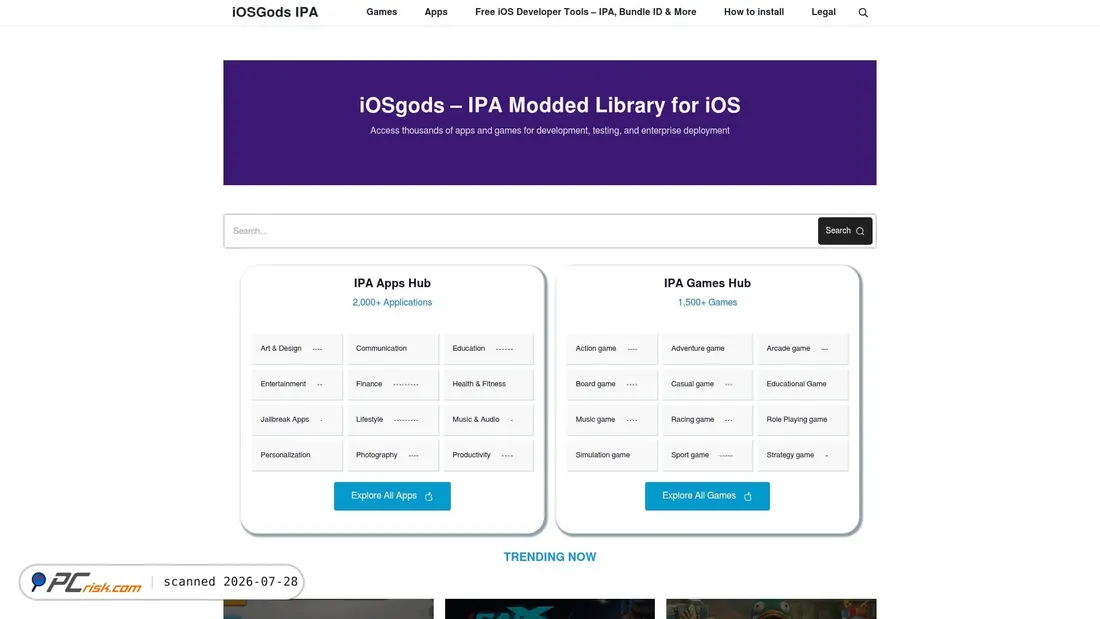Open the Apps menu item
The width and height of the screenshot is (1100, 619).
[x=436, y=12]
